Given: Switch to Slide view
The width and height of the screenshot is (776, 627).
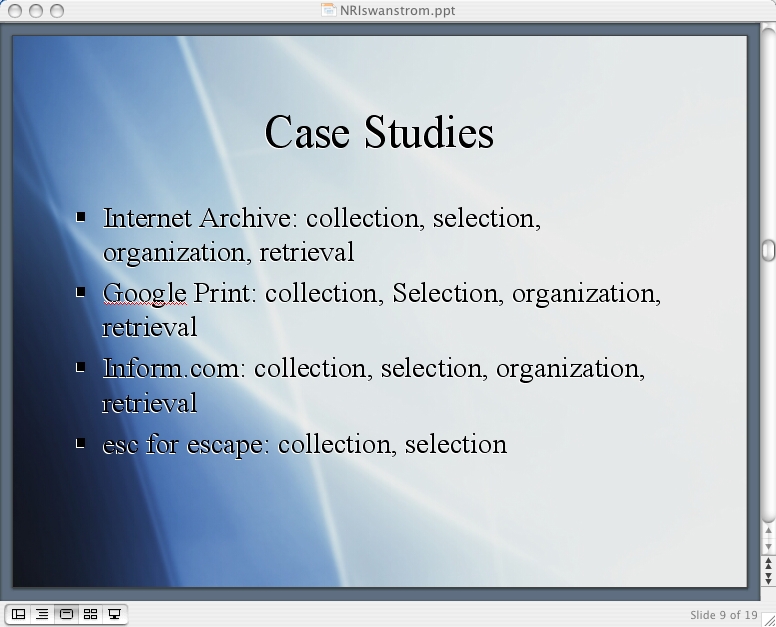Looking at the screenshot, I should tap(66, 614).
